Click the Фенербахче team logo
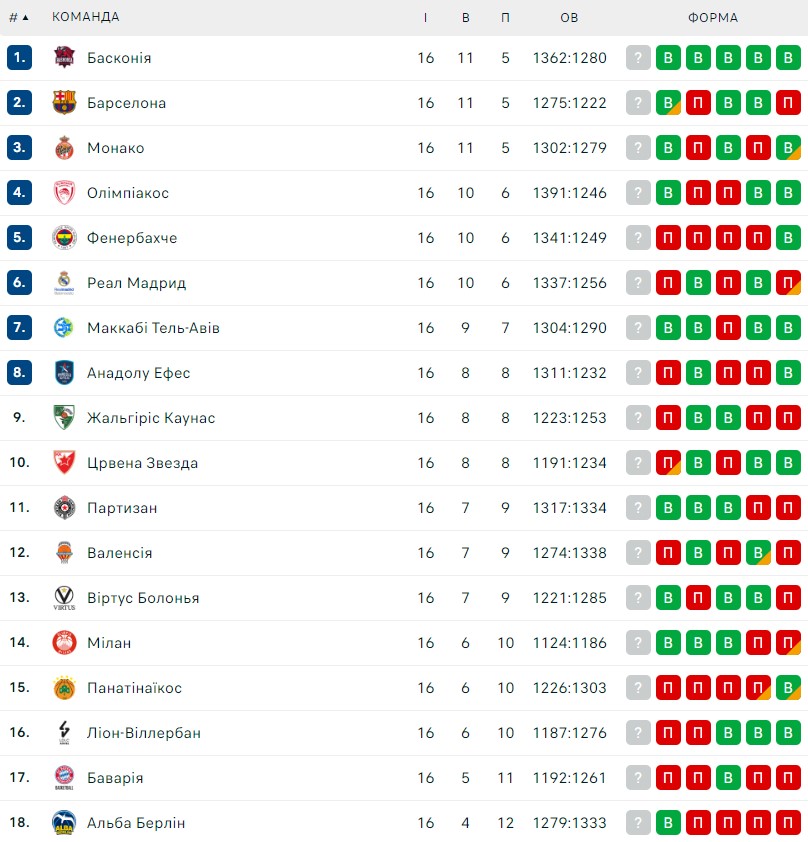This screenshot has height=842, width=808. click(64, 238)
